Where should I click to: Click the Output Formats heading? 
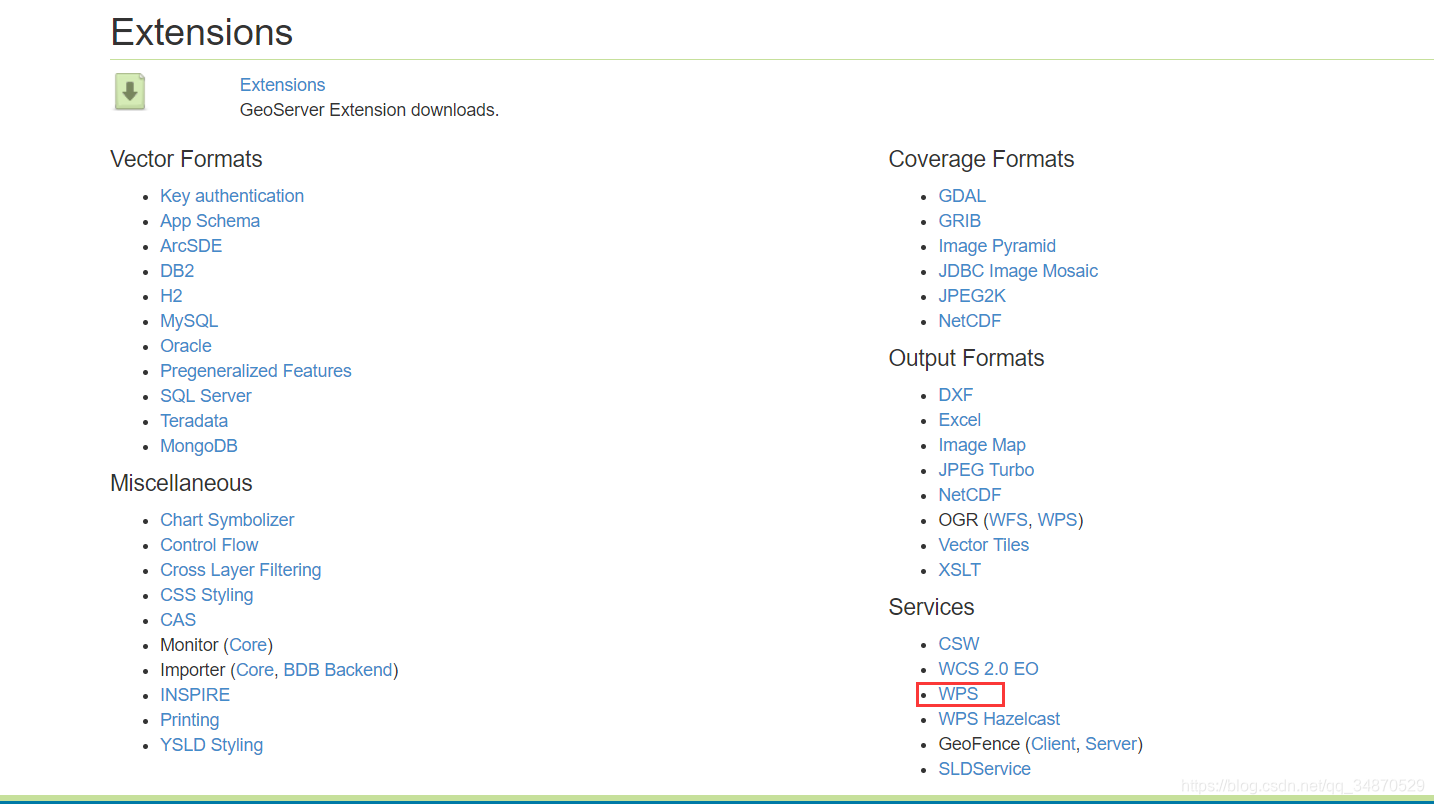[x=966, y=358]
